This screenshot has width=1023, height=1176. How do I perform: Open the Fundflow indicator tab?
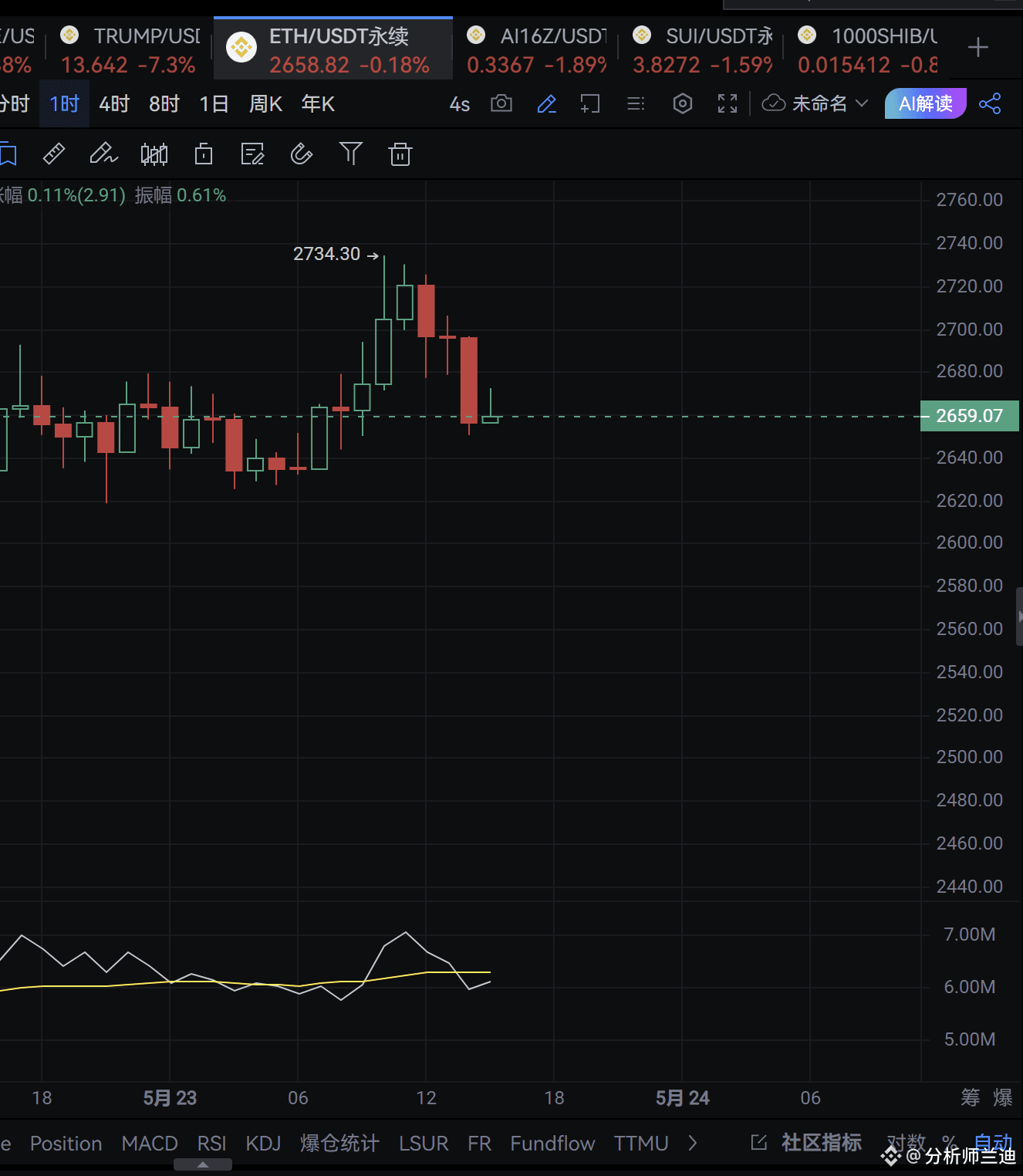click(x=552, y=1144)
